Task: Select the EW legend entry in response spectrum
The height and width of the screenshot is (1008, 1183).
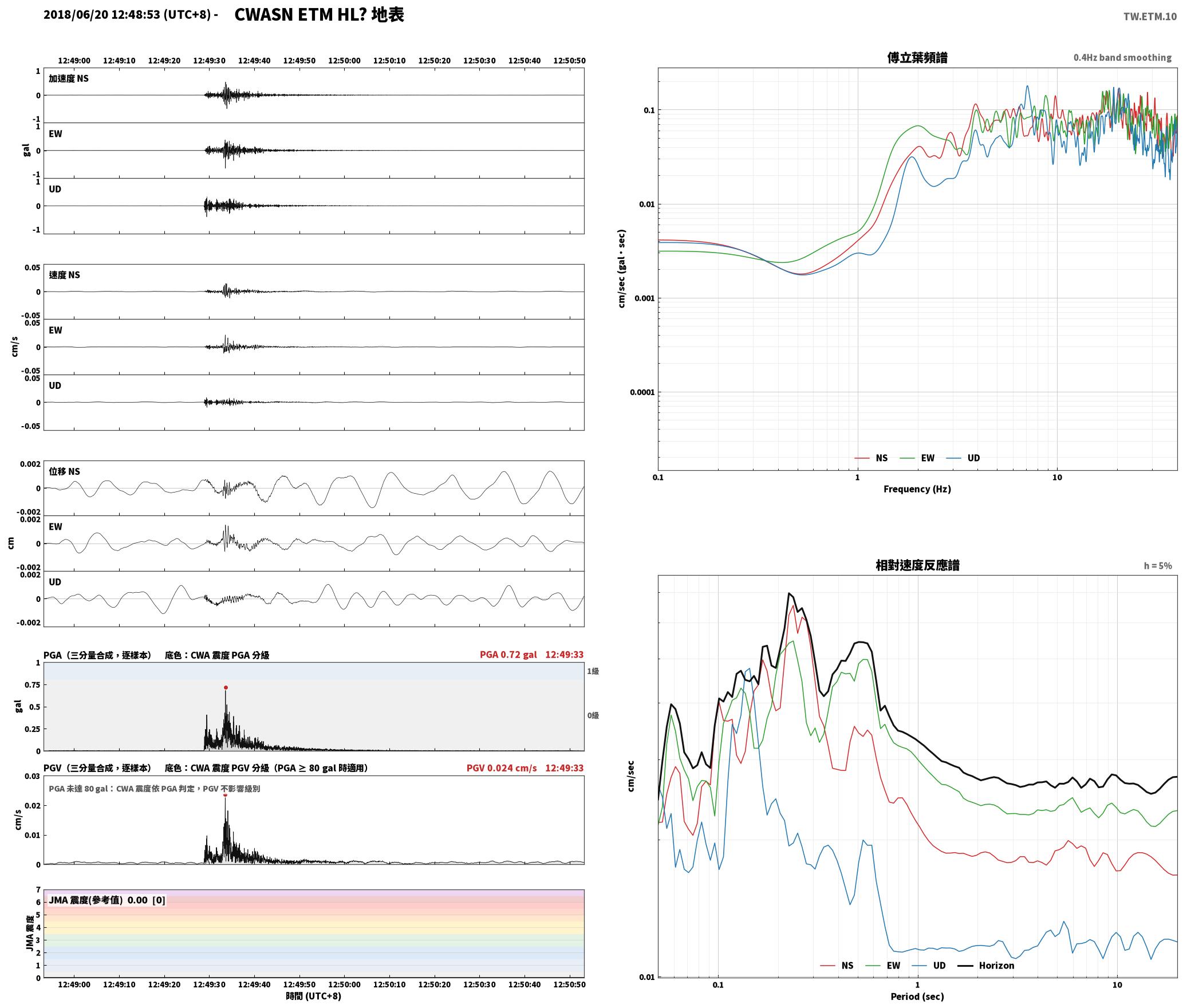Action: pos(883,965)
